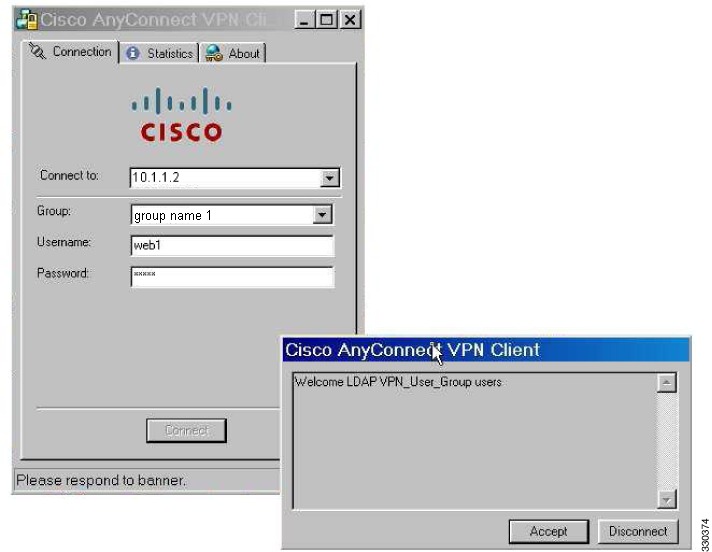
Task: Switch to the Statistics tab
Action: [x=159, y=54]
